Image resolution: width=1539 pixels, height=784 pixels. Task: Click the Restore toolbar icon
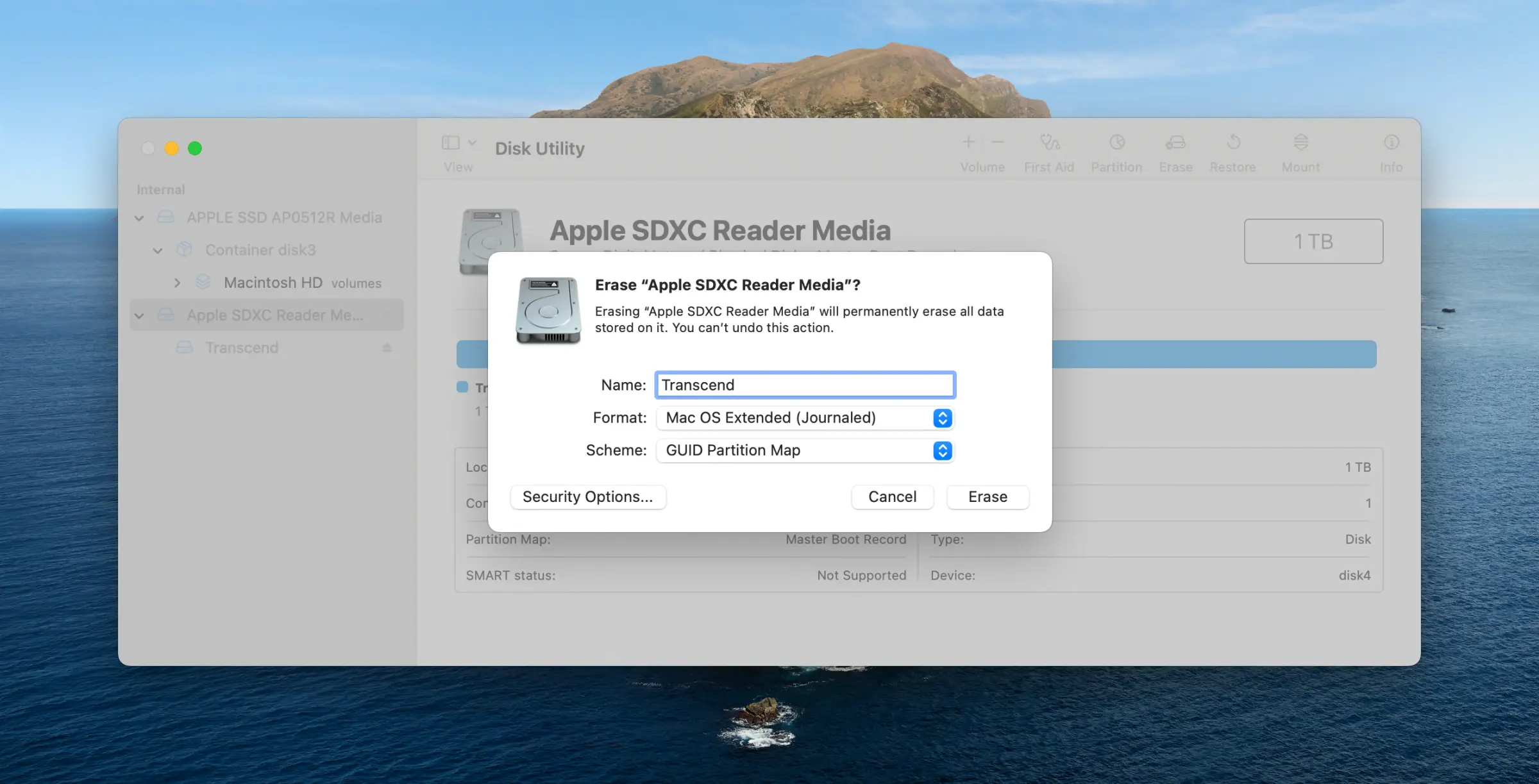[x=1233, y=142]
